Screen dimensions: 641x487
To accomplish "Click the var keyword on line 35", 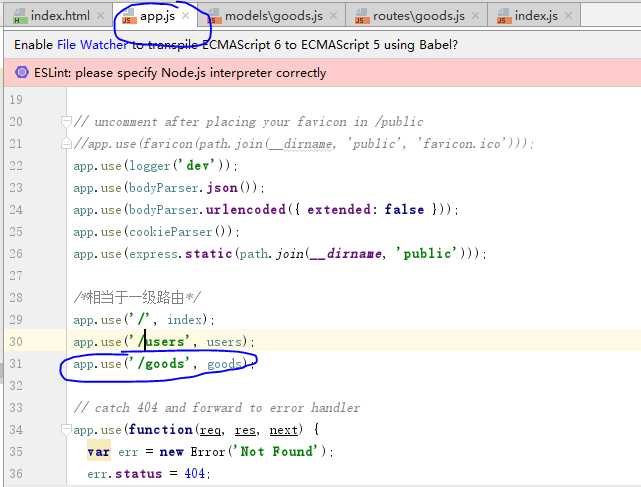I will (99, 452).
